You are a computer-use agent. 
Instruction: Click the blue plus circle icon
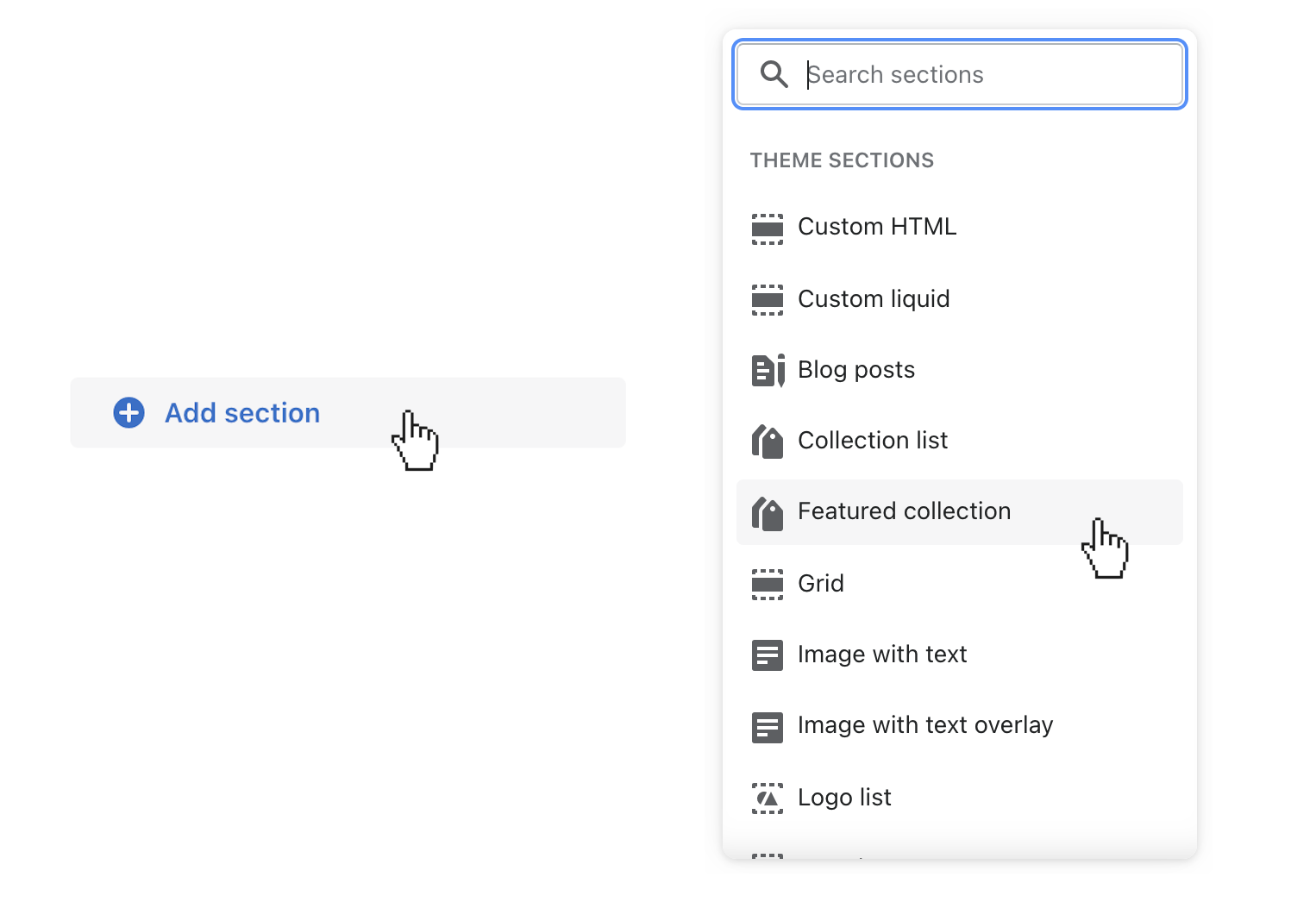tap(128, 412)
